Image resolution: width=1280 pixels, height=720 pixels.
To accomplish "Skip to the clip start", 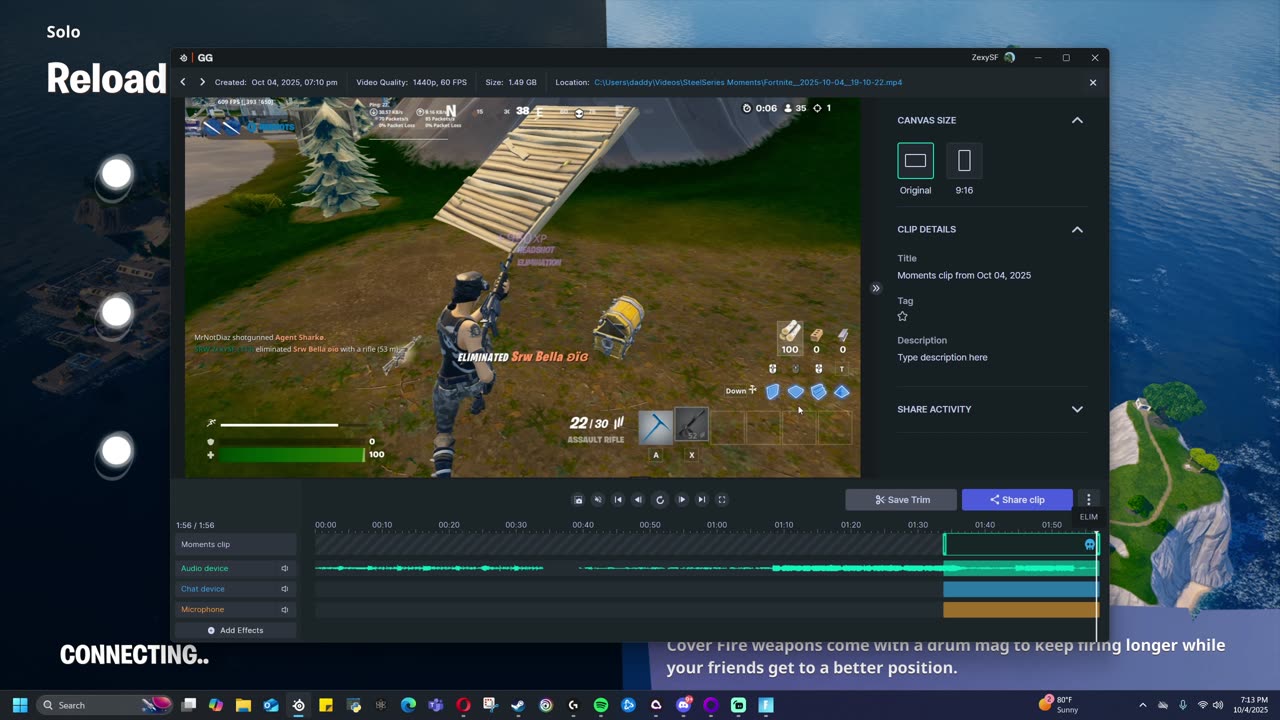I will 618,500.
